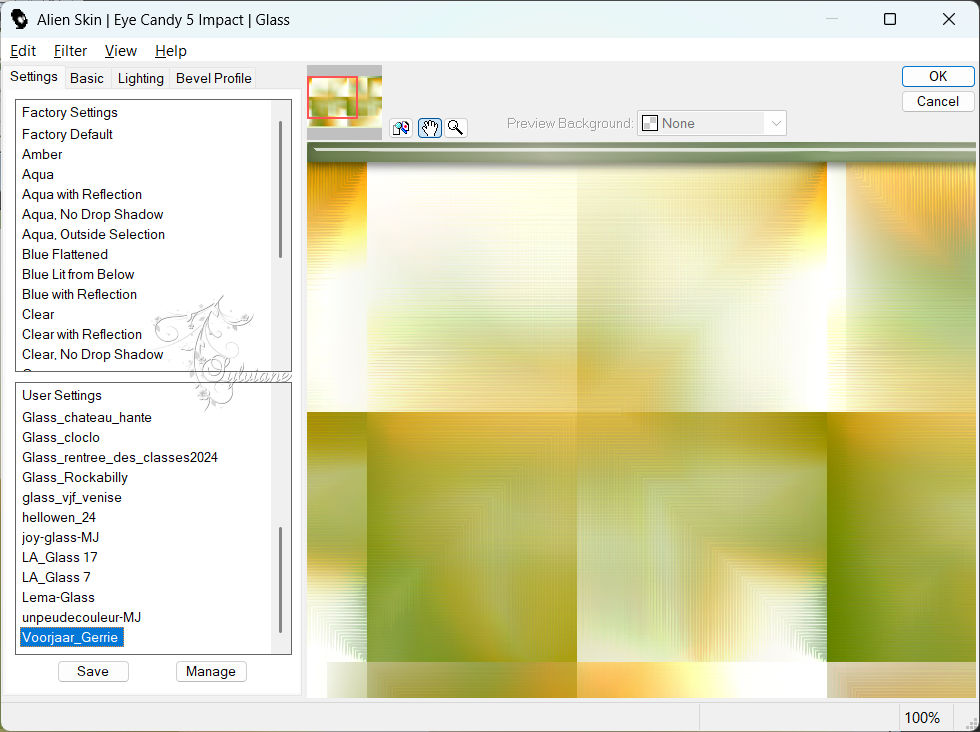Toggle the original/preview compare icon
Screen dimensions: 980x732
[401, 128]
